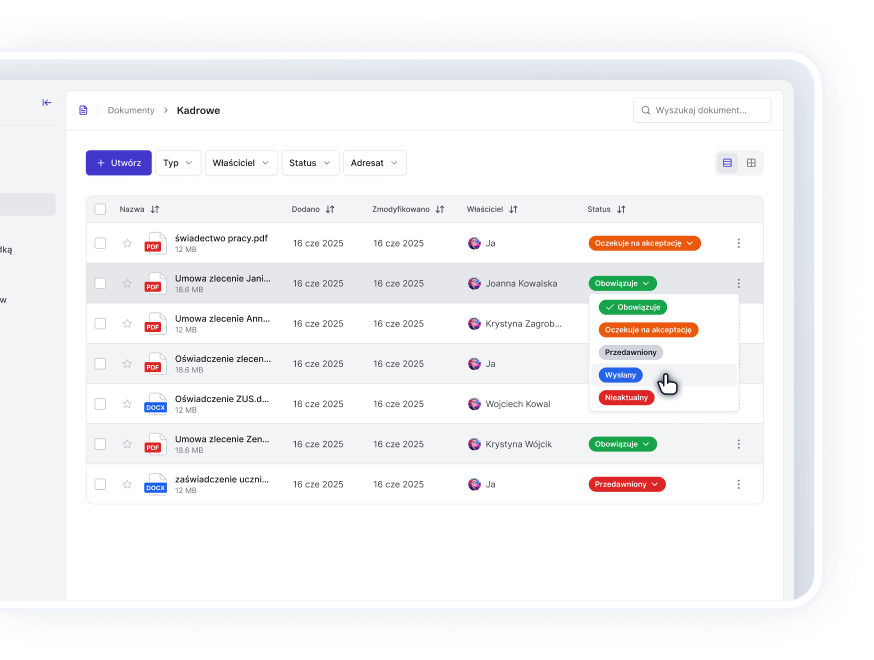Select checkbox for Oświadczenie ZUS row
Viewport: 874px width, 660px height.
pos(100,404)
